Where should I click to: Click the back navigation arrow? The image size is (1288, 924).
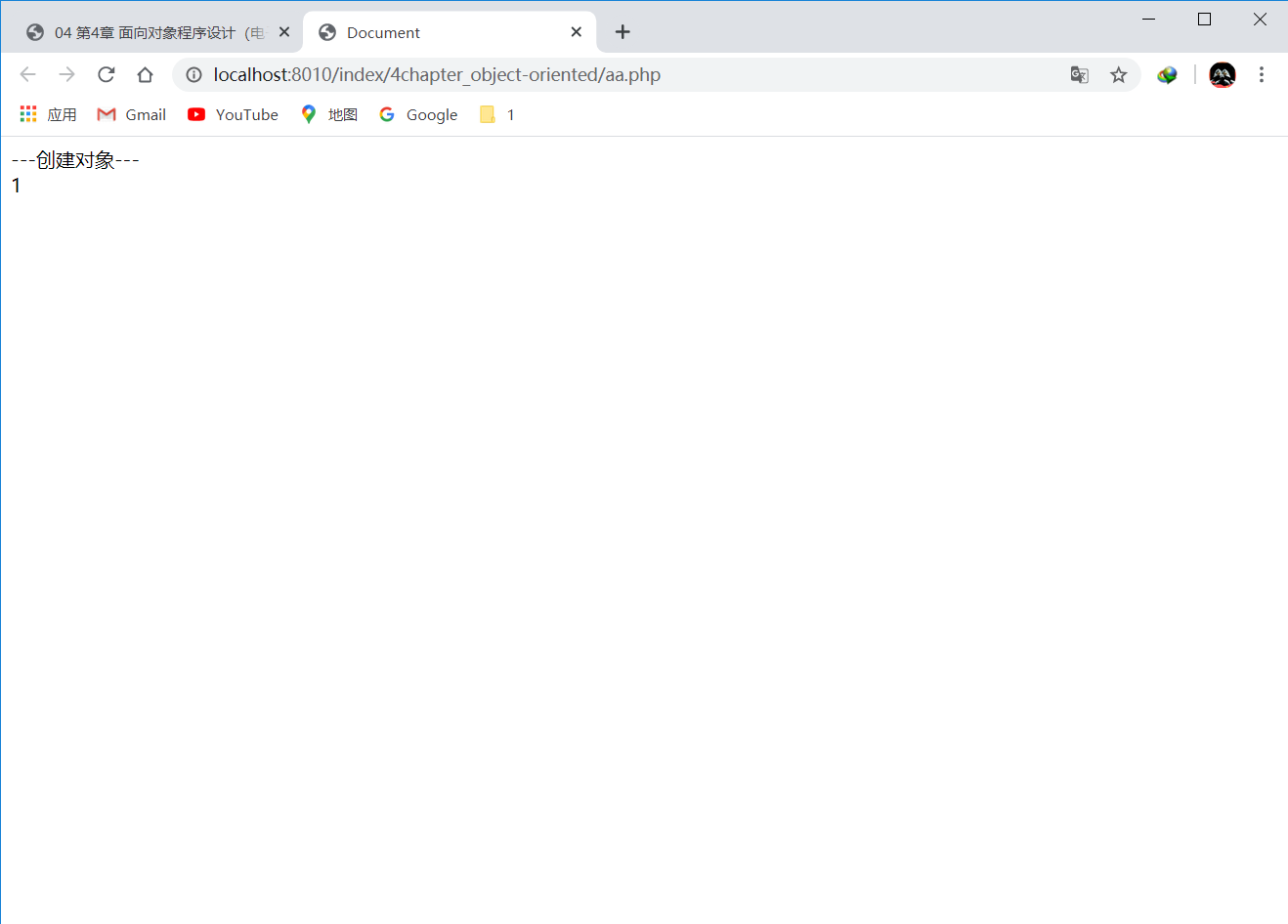pyautogui.click(x=27, y=74)
